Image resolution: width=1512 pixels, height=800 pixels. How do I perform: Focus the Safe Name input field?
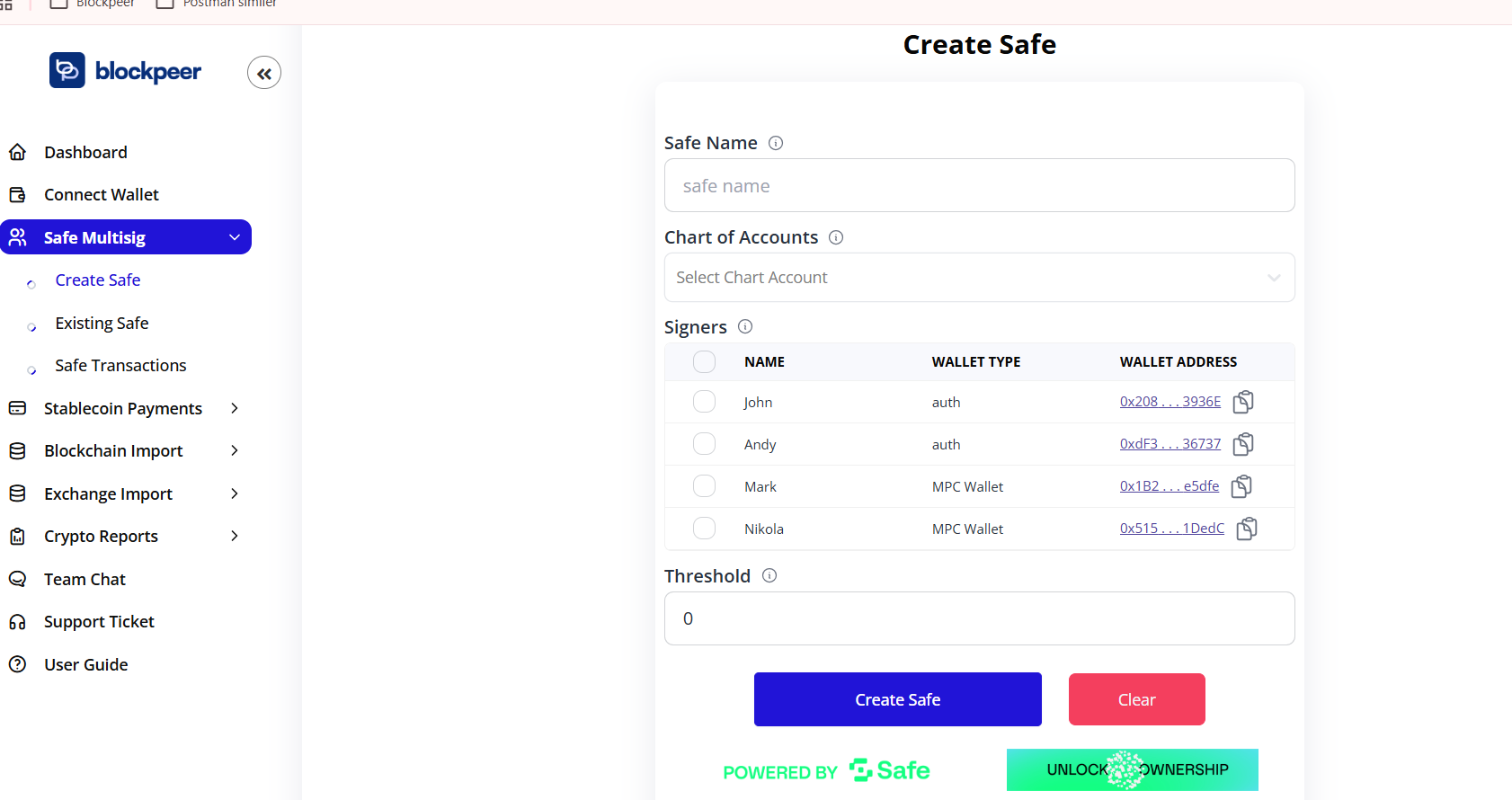979,186
